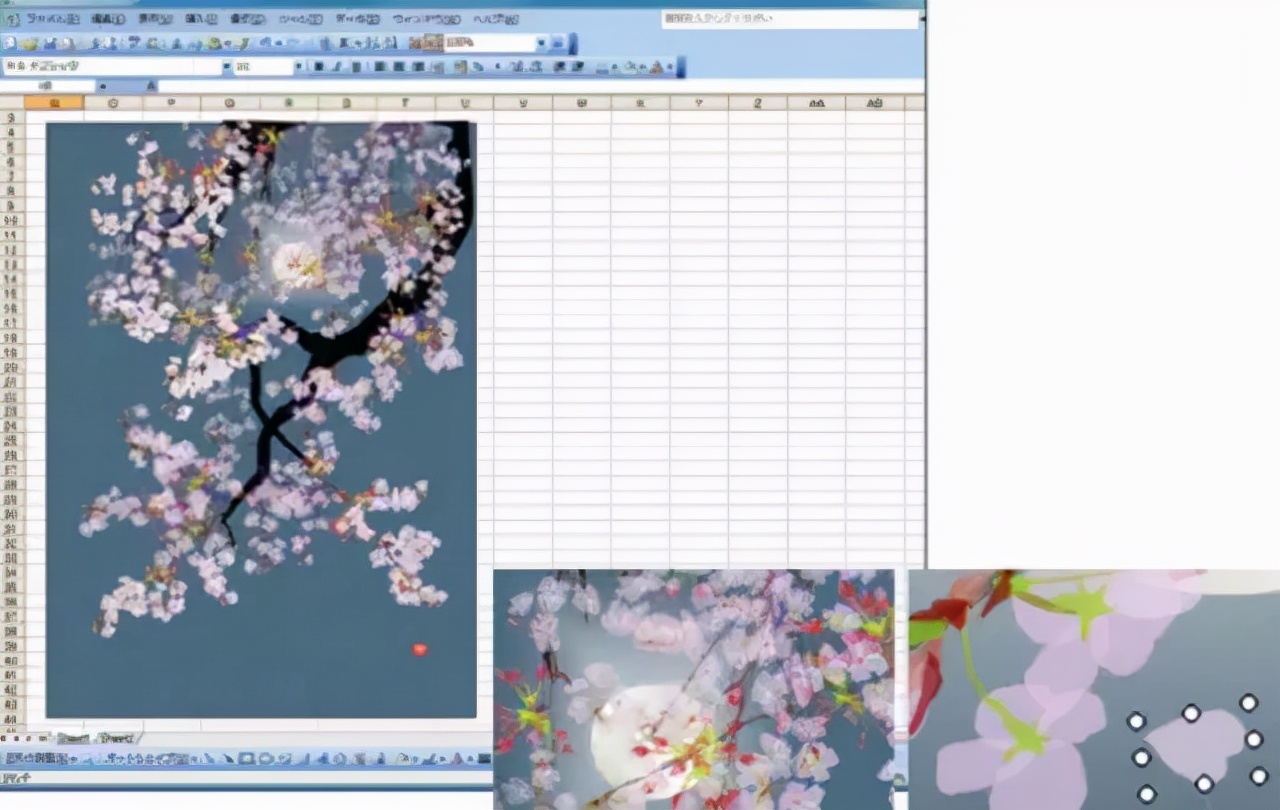Click Line Style icon on drawing toolbar
Viewport: 1280px width, 810px height.
[484, 758]
